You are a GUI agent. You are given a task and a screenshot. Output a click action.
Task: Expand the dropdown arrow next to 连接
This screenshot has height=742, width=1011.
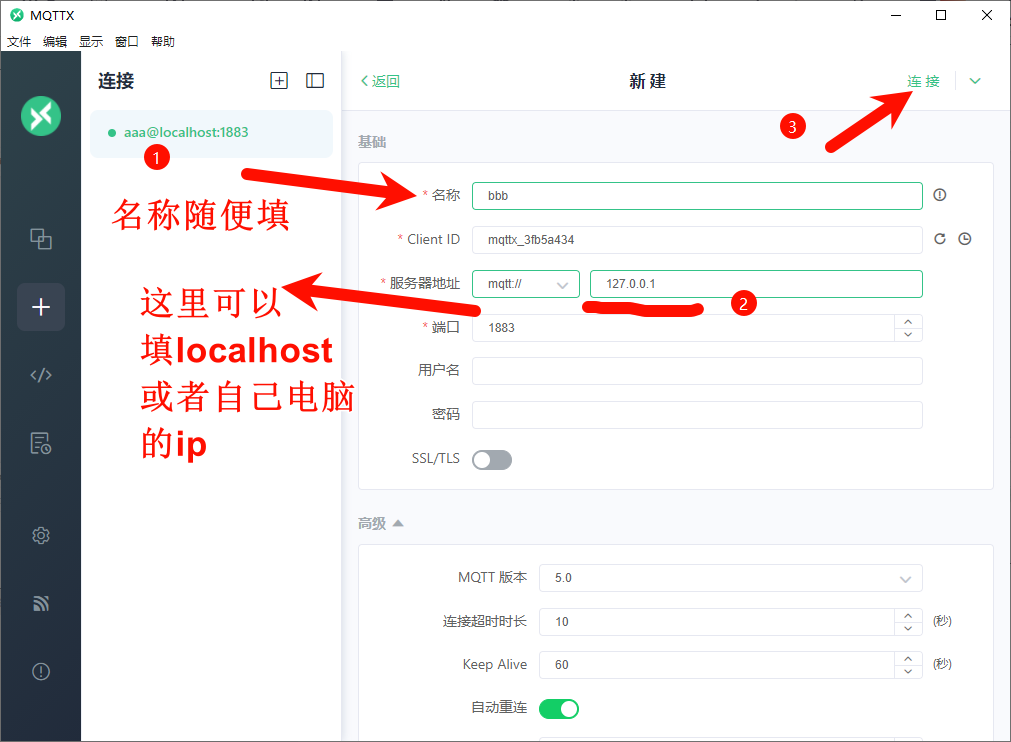pos(975,81)
